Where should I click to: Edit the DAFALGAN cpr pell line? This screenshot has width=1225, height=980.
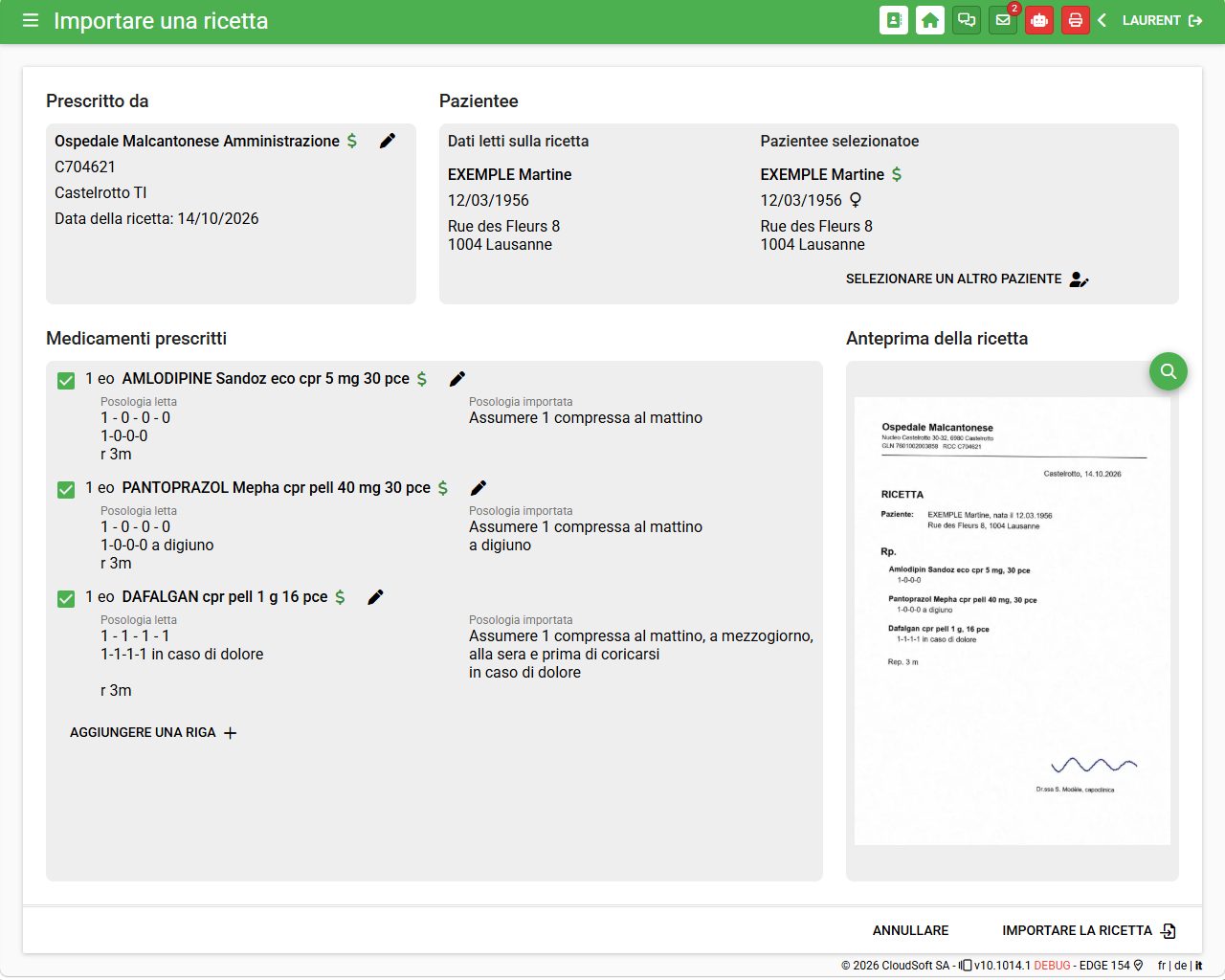tap(376, 597)
